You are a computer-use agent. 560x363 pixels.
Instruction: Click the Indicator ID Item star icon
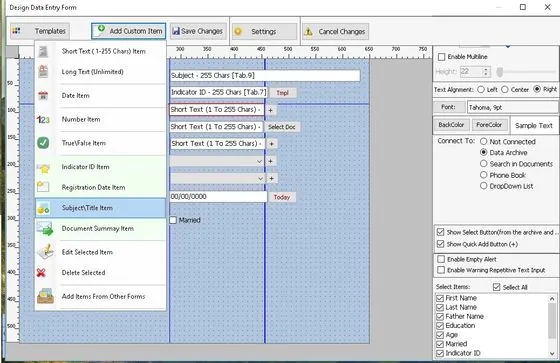pyautogui.click(x=43, y=167)
